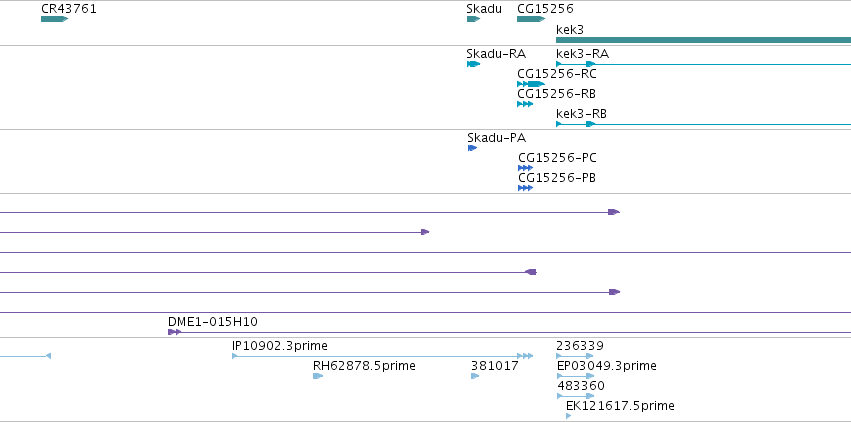Select the 236339 feature glyph
Viewport: 851px width, 422px height.
575,356
